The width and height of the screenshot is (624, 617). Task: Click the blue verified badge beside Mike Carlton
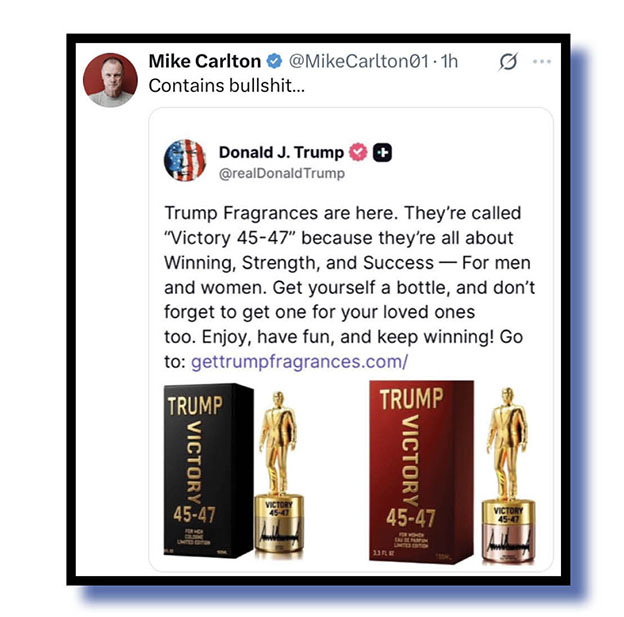(274, 61)
